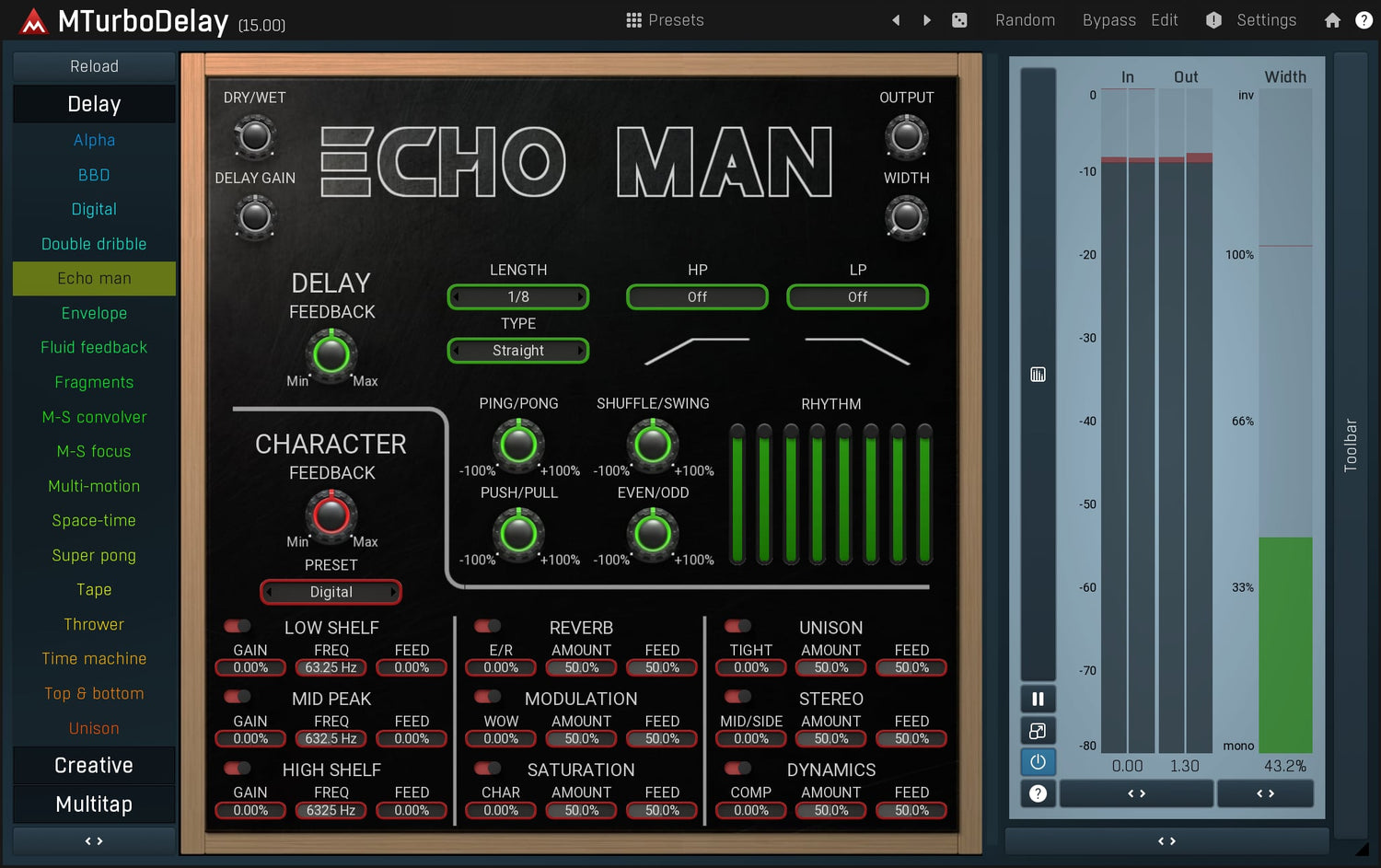Go to the previous preset with the left arrow
Screen dimensions: 1381x868
(x=896, y=20)
